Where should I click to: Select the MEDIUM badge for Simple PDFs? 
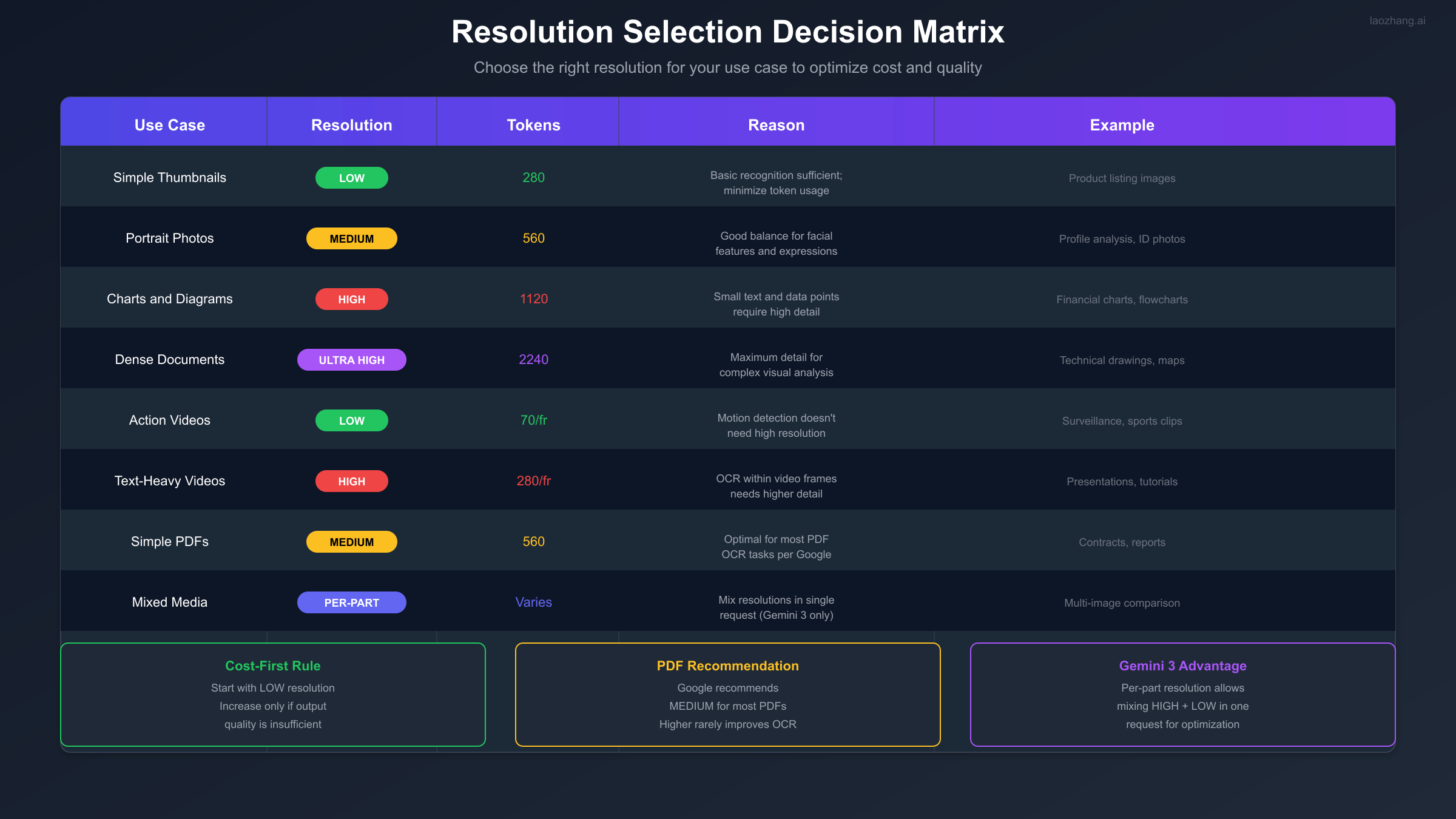(x=351, y=541)
